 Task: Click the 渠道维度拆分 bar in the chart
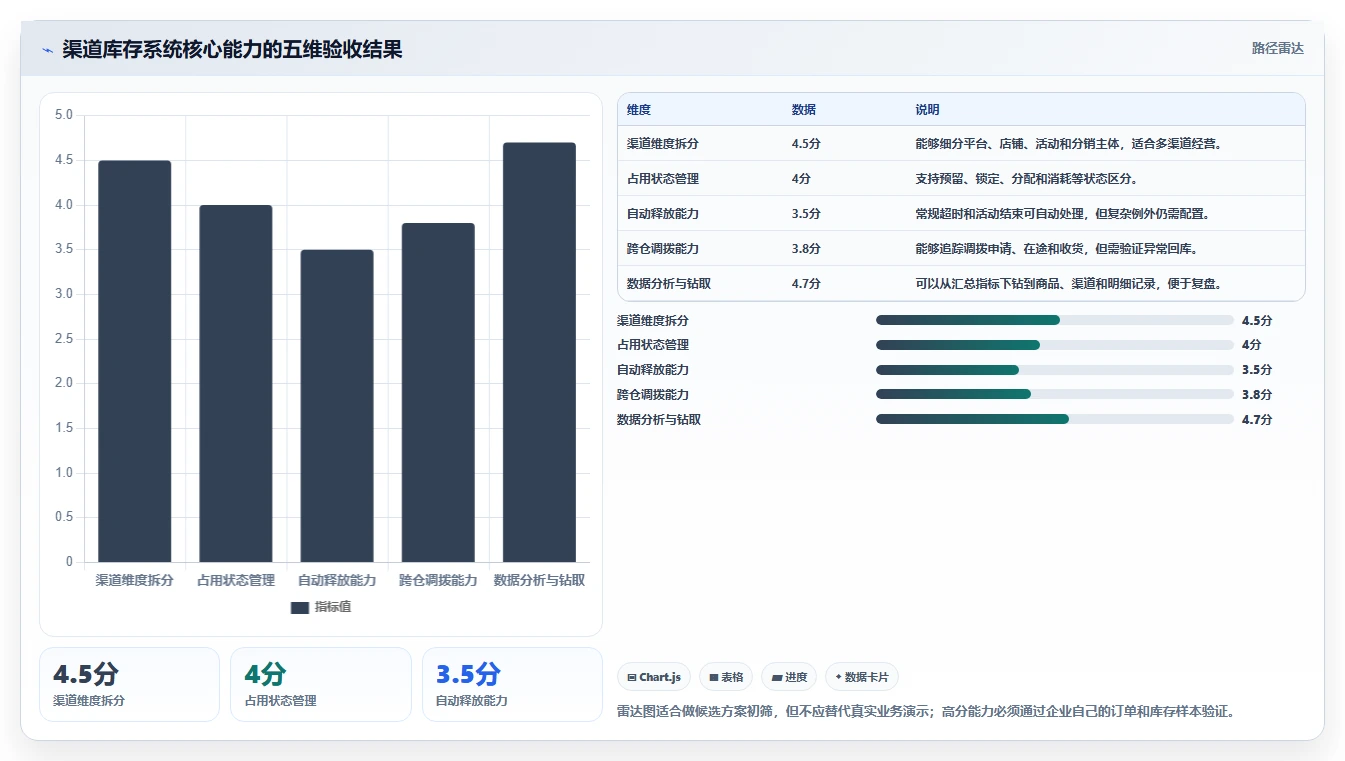(135, 361)
